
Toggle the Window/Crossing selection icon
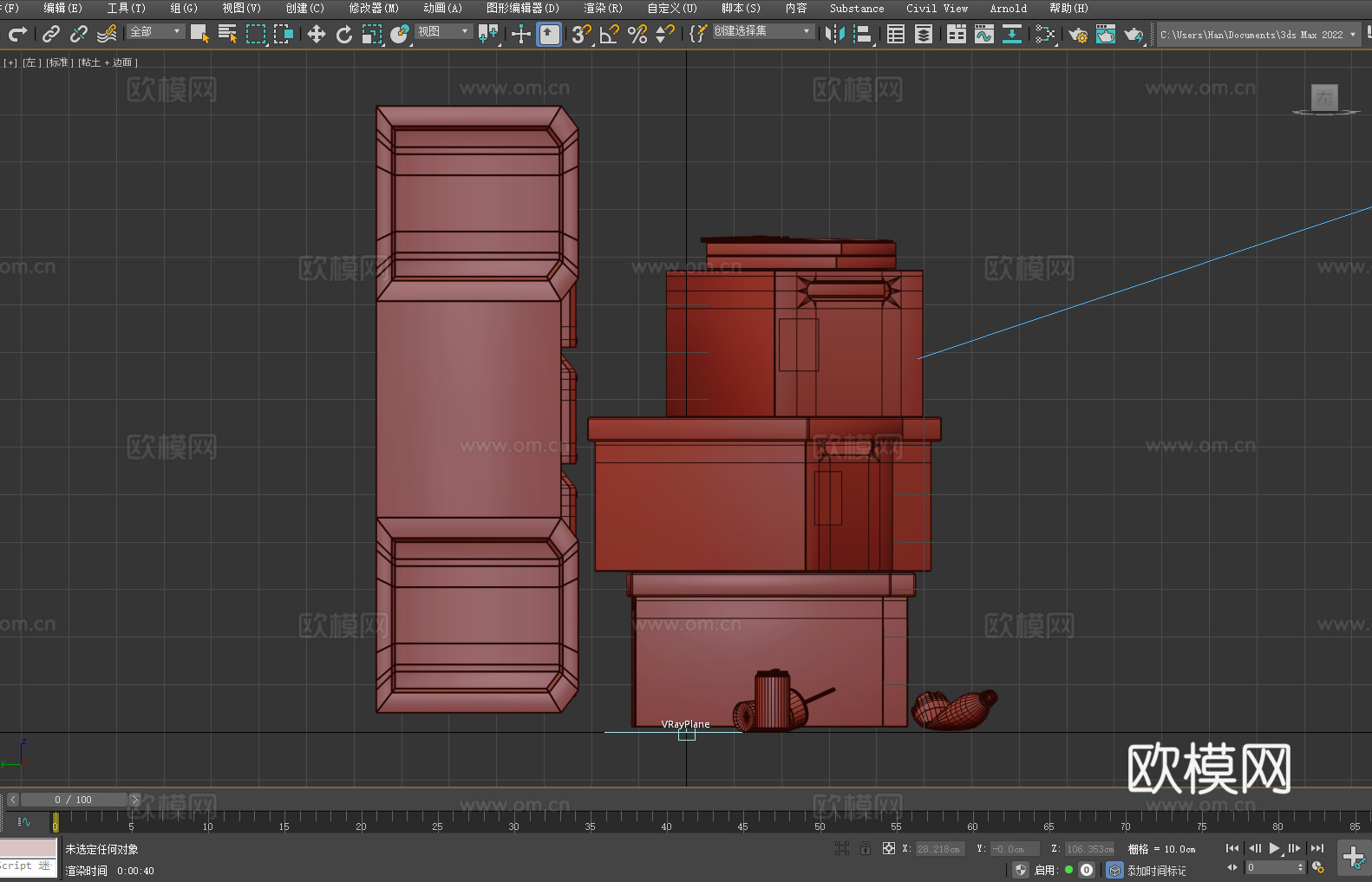[x=284, y=34]
